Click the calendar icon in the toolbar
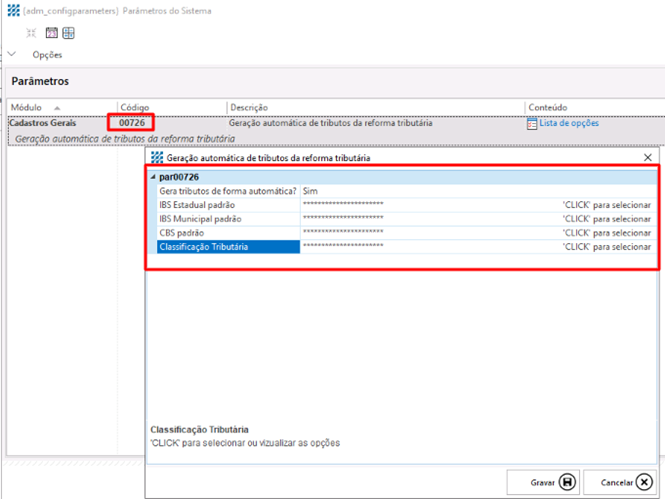This screenshot has height=499, width=665. (x=51, y=33)
